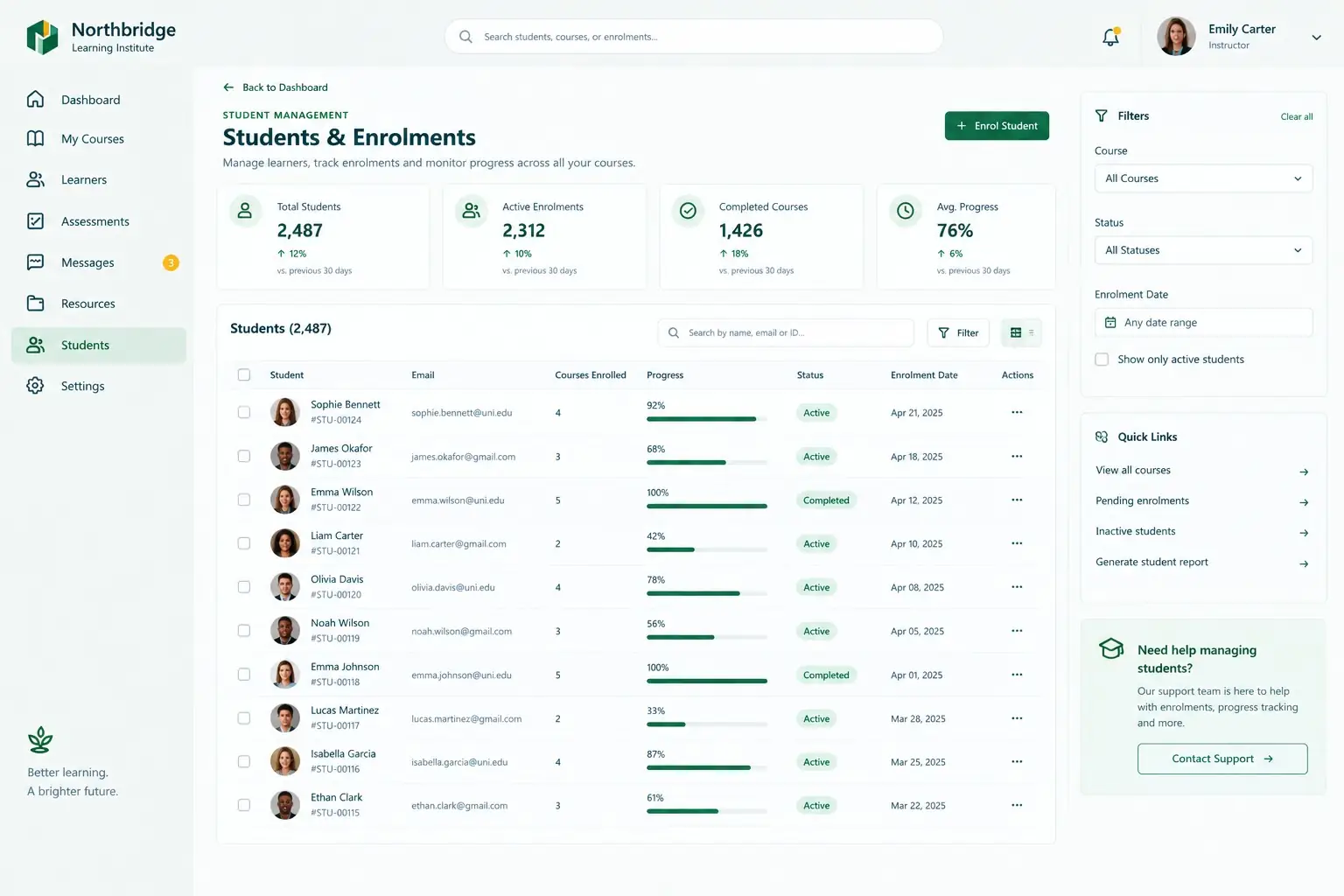Viewport: 1344px width, 896px height.
Task: Click the Completed Courses checkmark icon
Action: tap(689, 211)
